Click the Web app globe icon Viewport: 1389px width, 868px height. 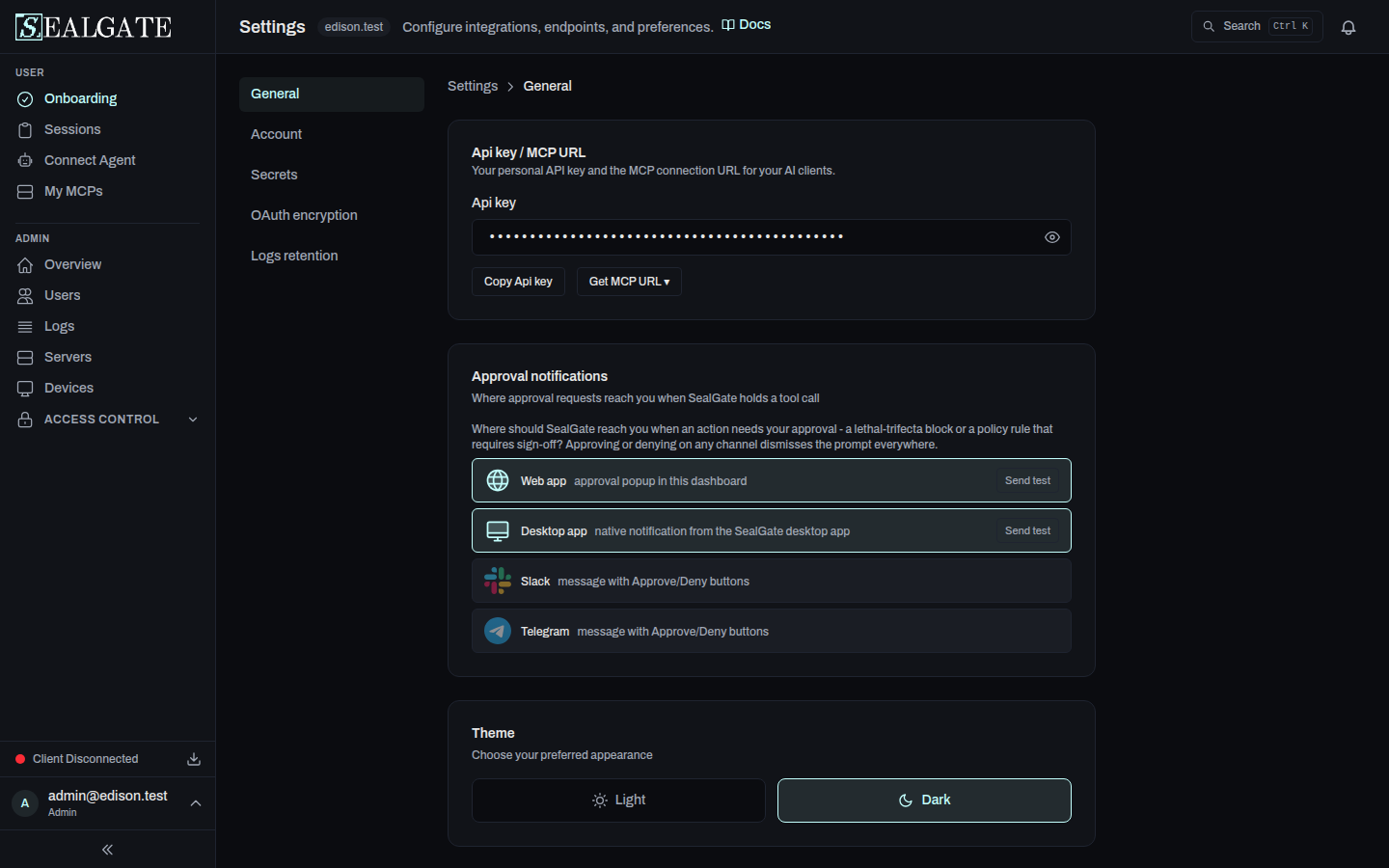click(x=498, y=480)
